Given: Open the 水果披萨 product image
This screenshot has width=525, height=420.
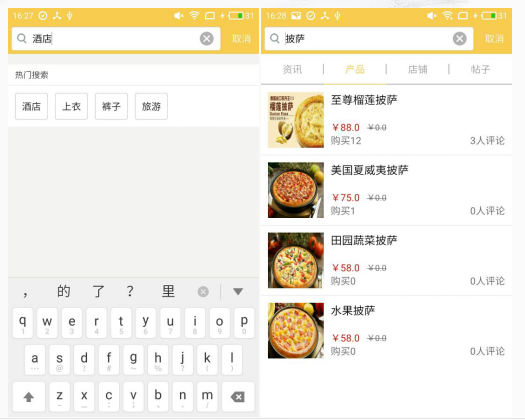Looking at the screenshot, I should tap(296, 331).
